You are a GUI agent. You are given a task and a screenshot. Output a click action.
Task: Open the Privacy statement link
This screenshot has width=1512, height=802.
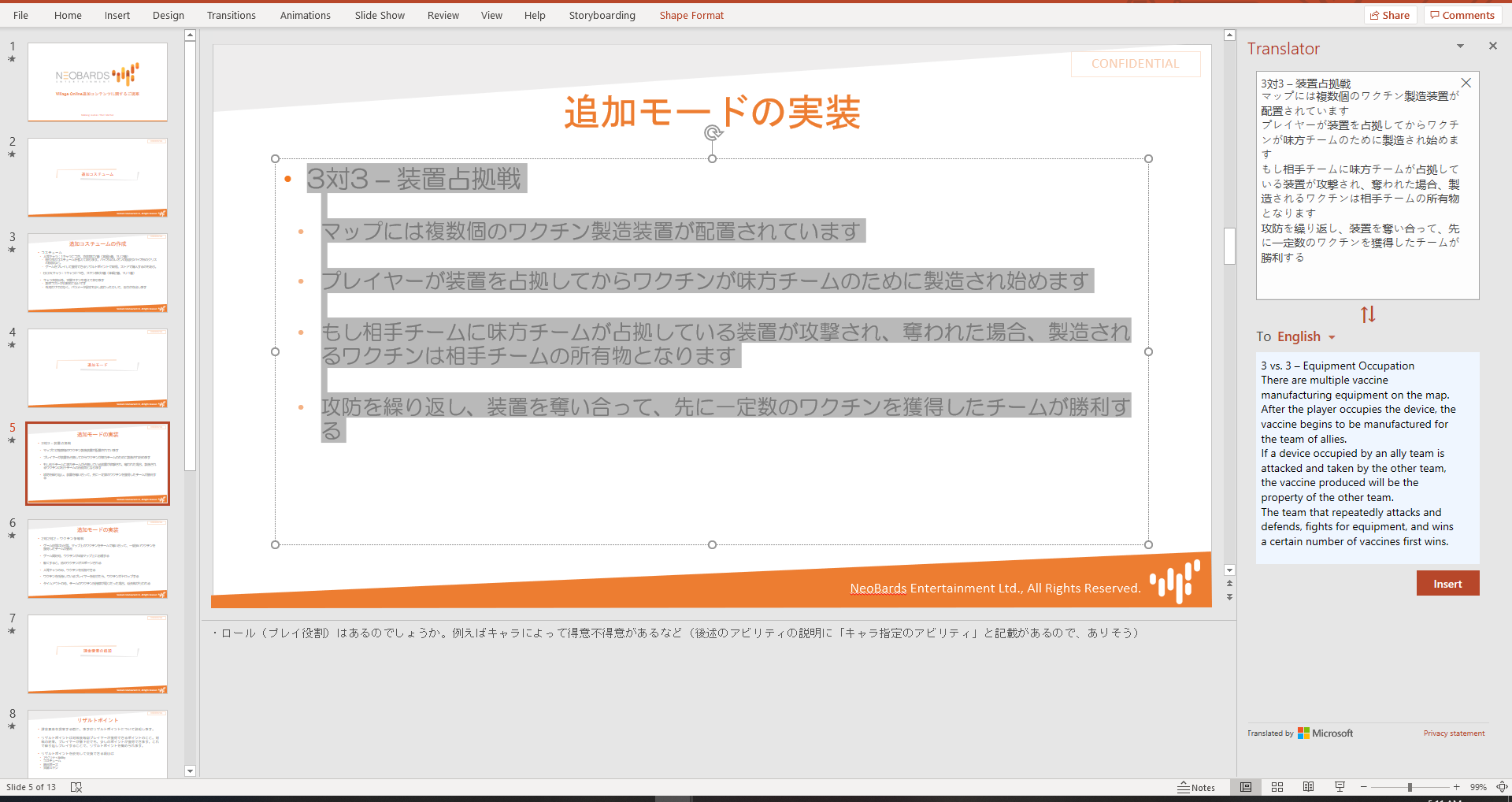[x=1454, y=733]
